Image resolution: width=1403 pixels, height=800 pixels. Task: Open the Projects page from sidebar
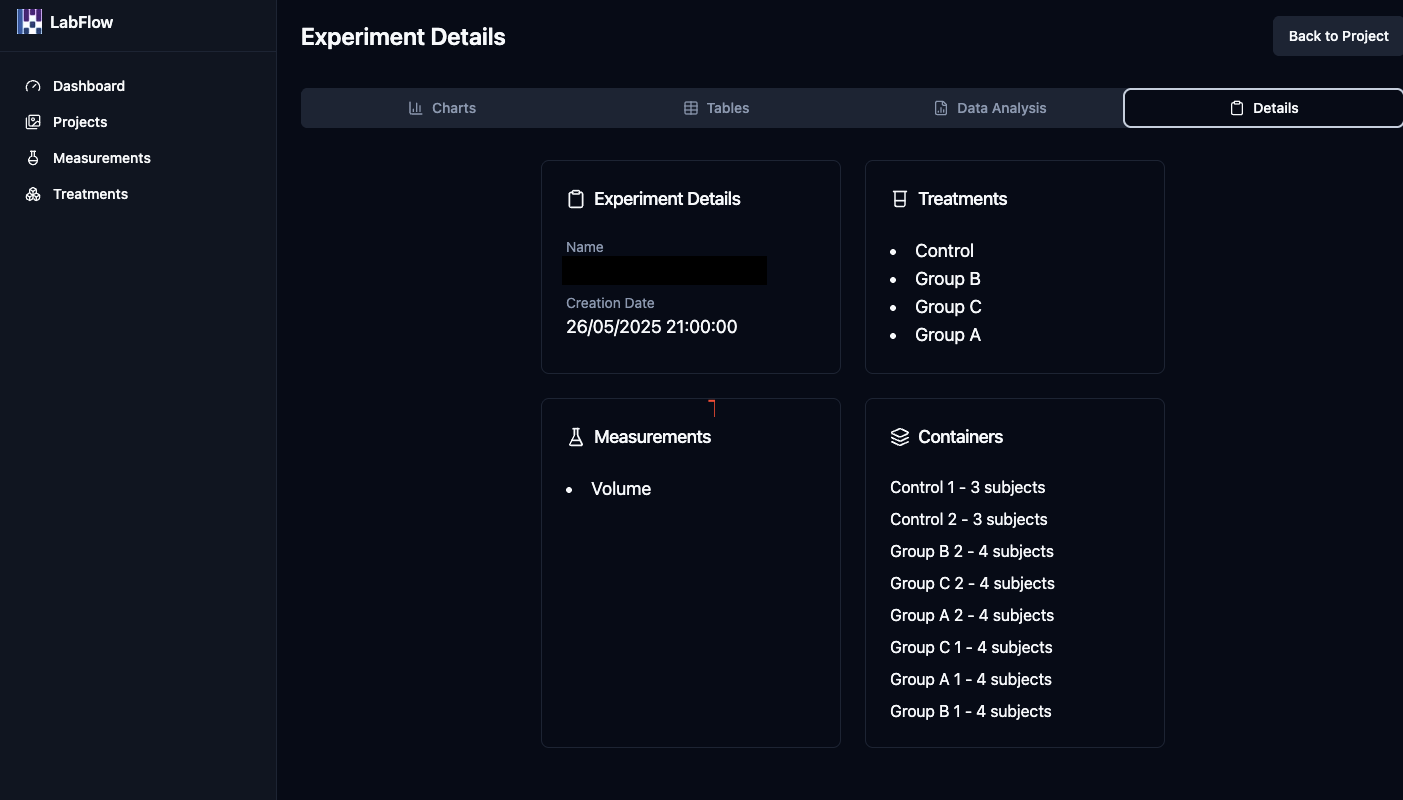pyautogui.click(x=80, y=122)
